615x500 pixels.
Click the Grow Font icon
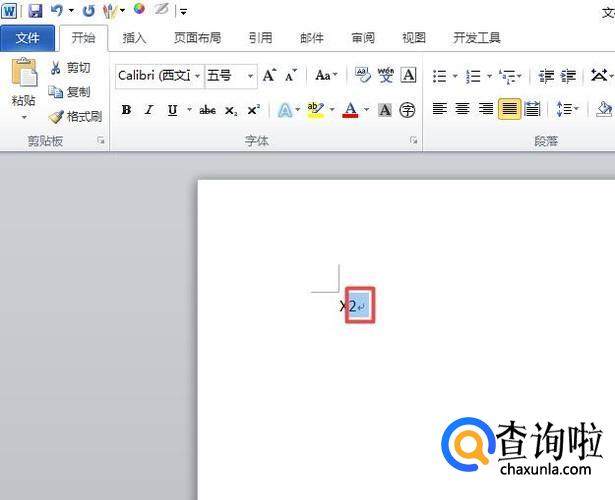click(x=269, y=76)
